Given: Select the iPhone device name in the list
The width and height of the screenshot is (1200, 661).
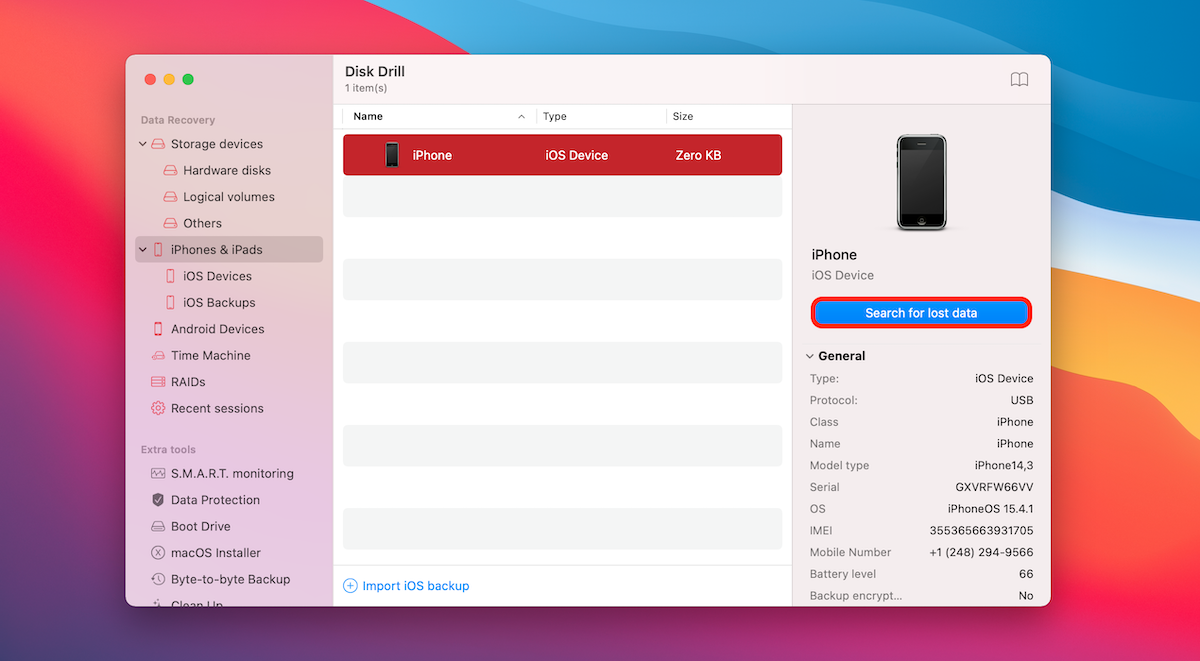Looking at the screenshot, I should (x=432, y=155).
